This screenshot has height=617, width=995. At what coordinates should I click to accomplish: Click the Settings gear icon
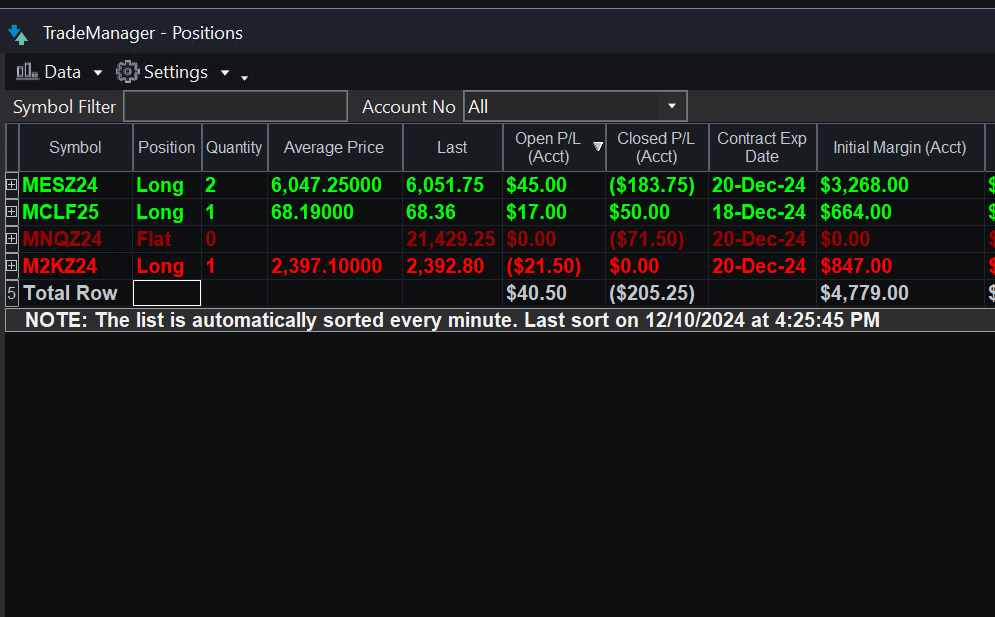[x=127, y=71]
